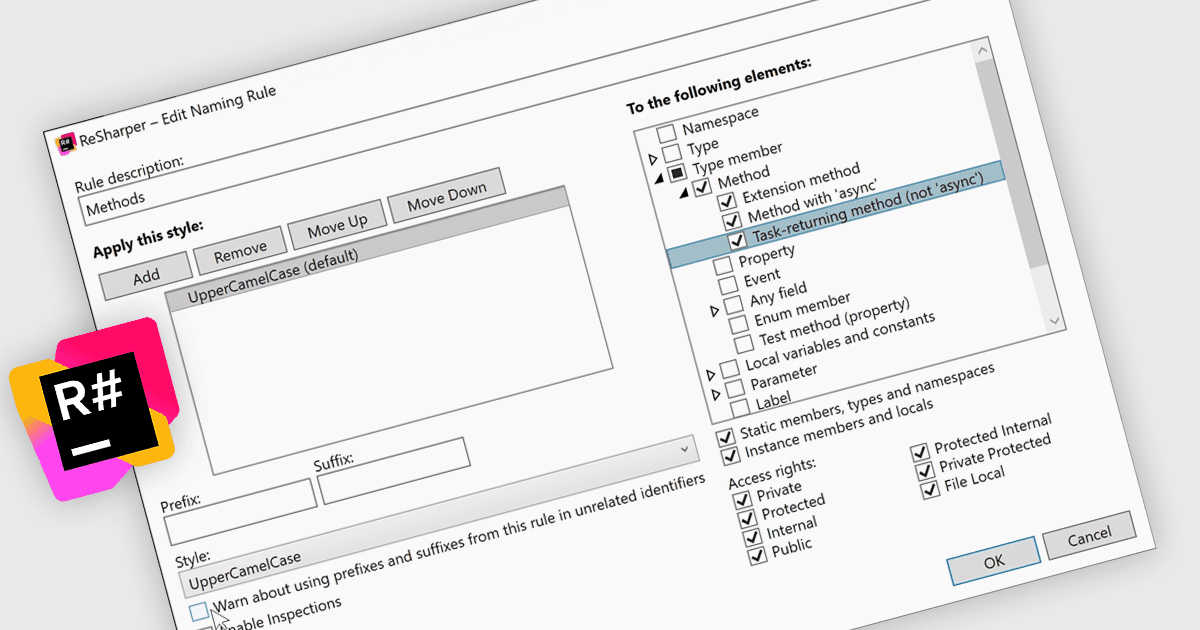Uncheck Static members, types and namespaces
The image size is (1200, 630).
tap(724, 436)
